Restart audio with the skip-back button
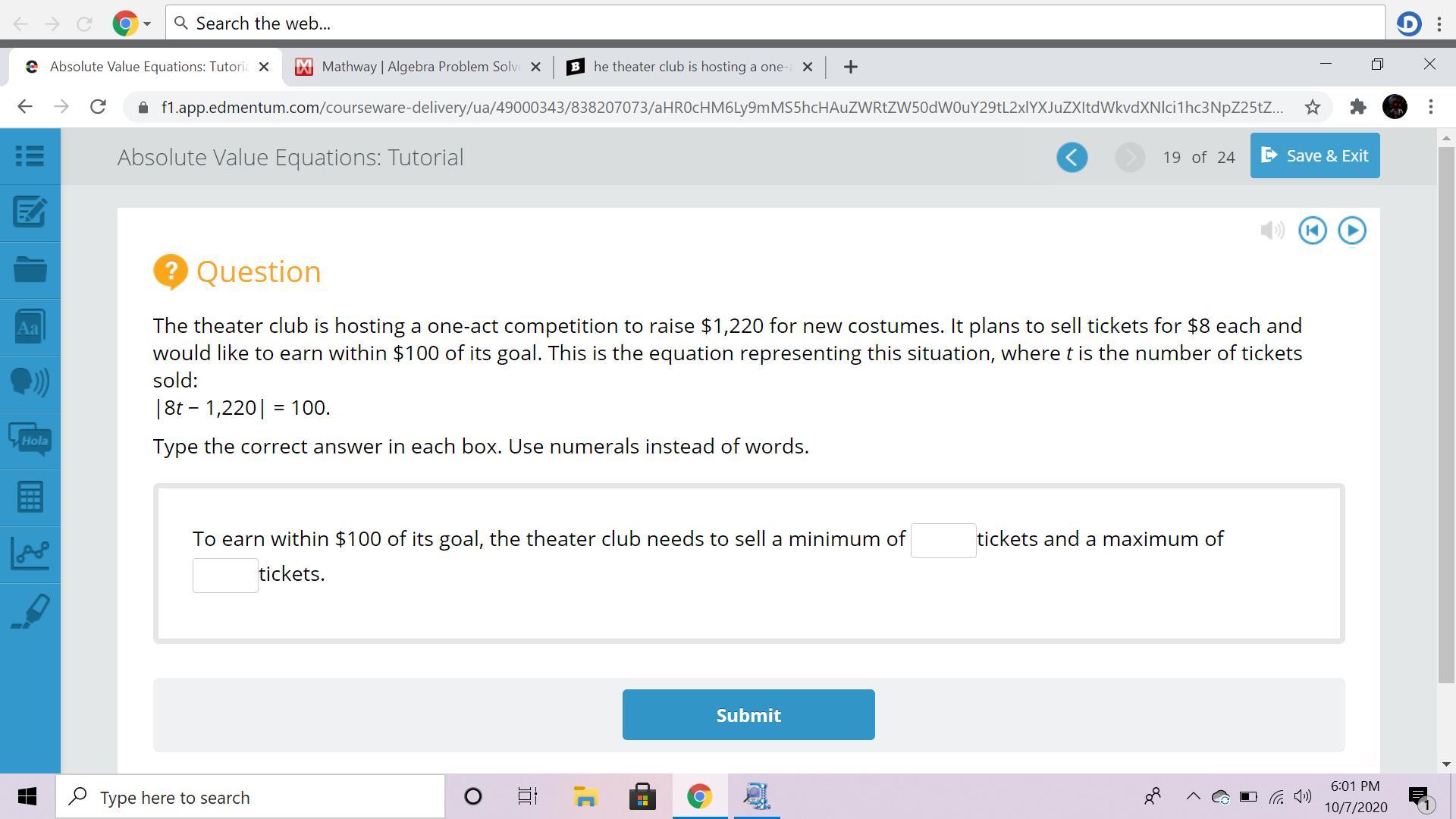 pyautogui.click(x=1312, y=231)
